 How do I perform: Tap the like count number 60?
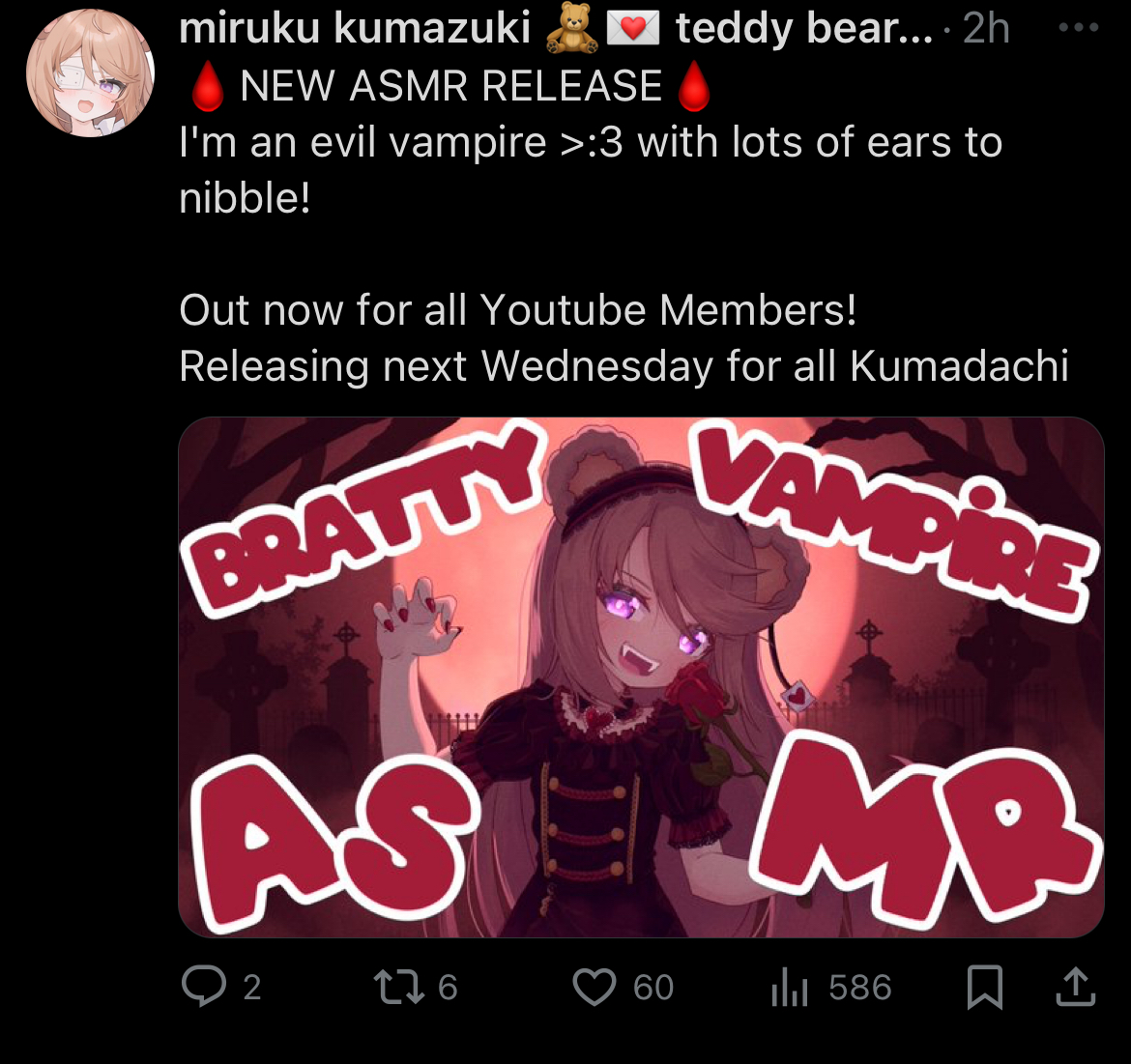[653, 987]
